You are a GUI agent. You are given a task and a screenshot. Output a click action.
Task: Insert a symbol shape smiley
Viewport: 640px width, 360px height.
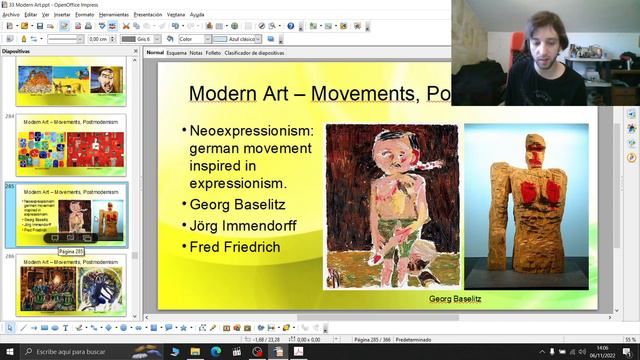coord(123,328)
